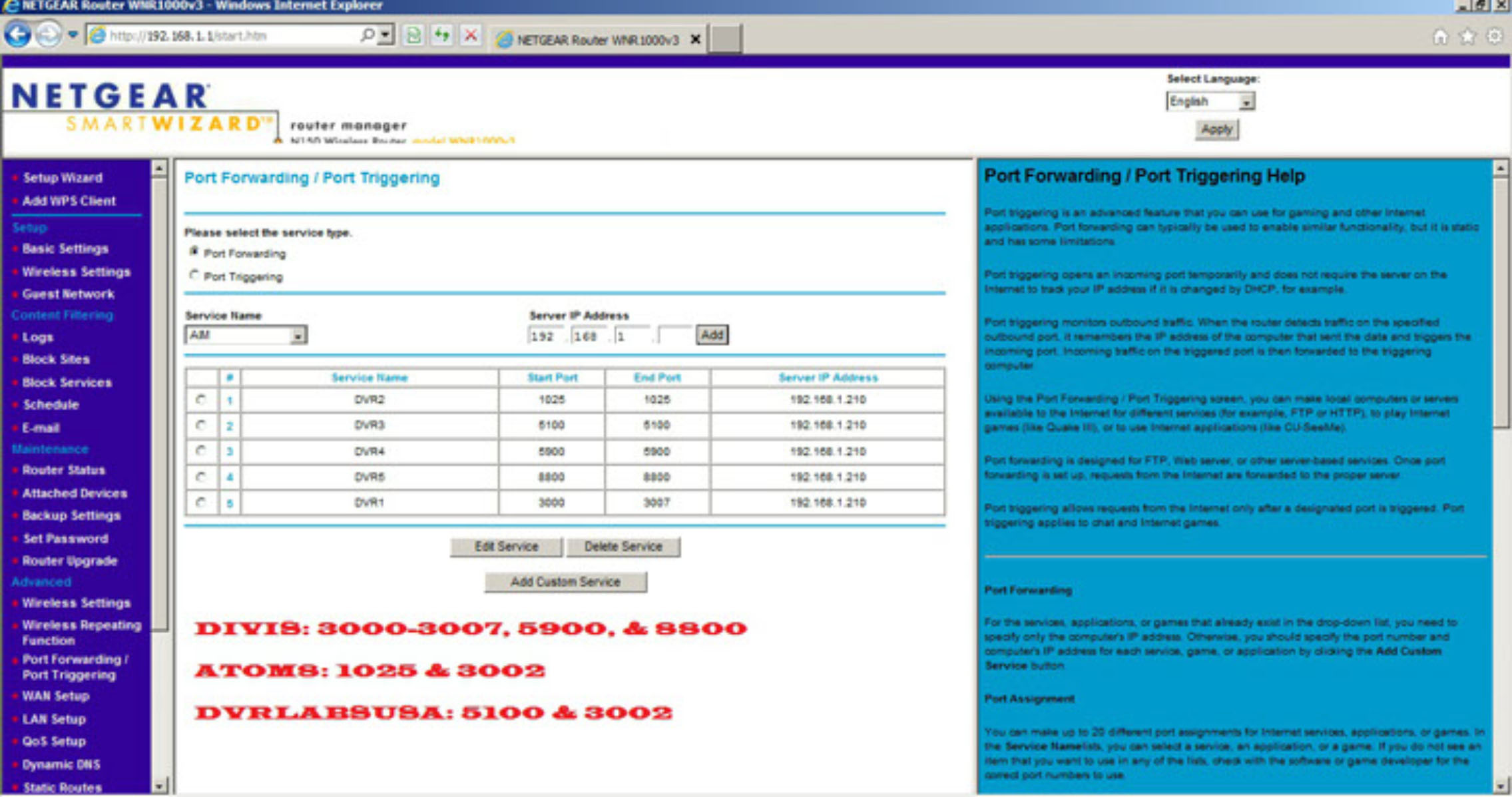
Task: Open Setup Wizard in sidebar
Action: [x=63, y=178]
